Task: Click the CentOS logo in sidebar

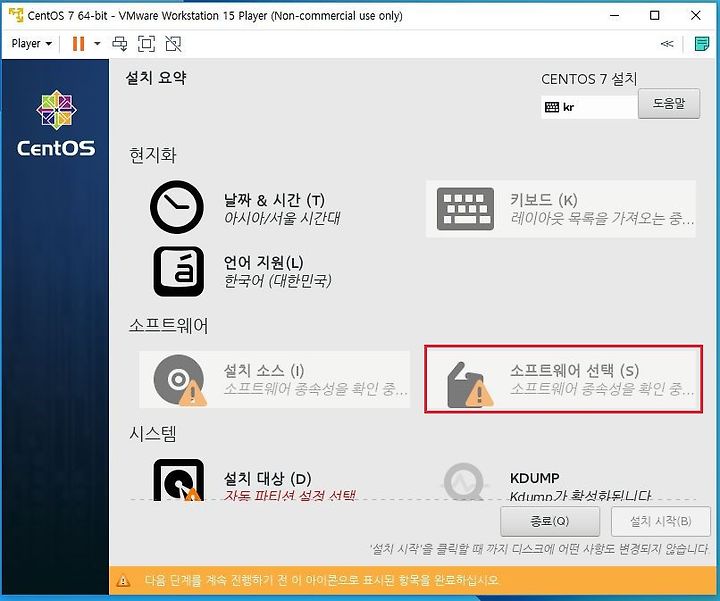Action: coord(56,124)
